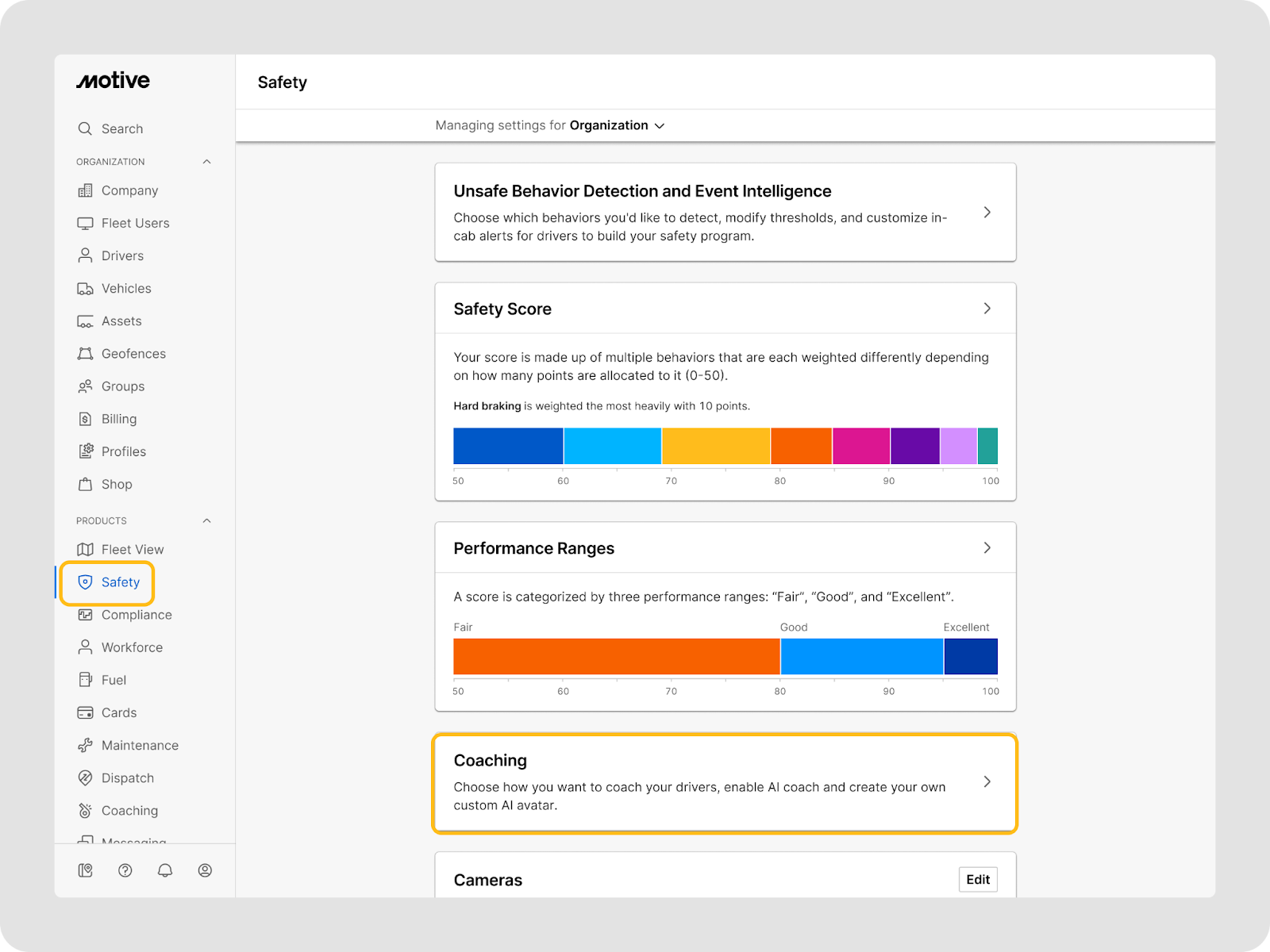The height and width of the screenshot is (952, 1270).
Task: Click the yellow segment in Safety Score bar
Action: 715,446
